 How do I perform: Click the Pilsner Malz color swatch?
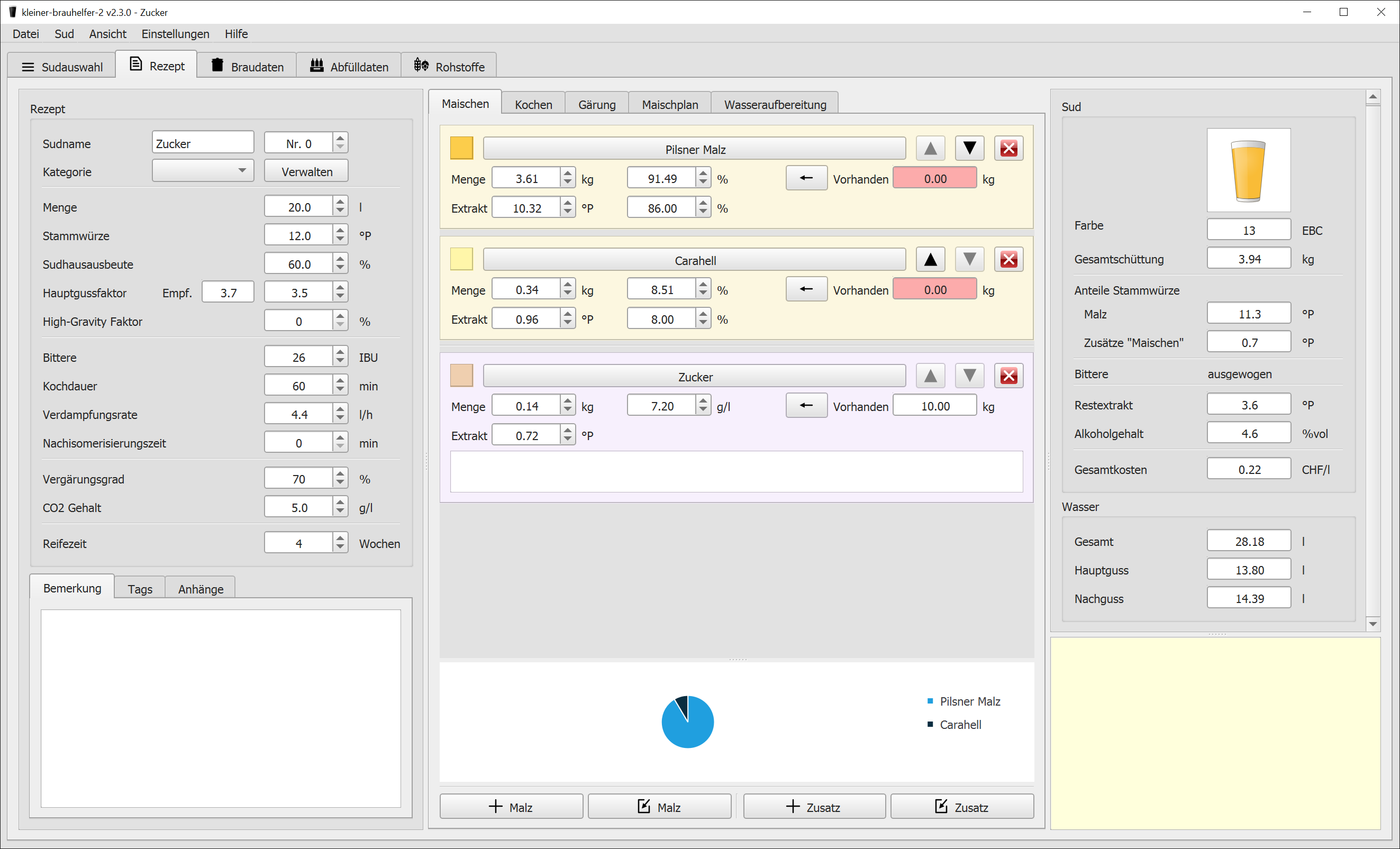(x=461, y=148)
